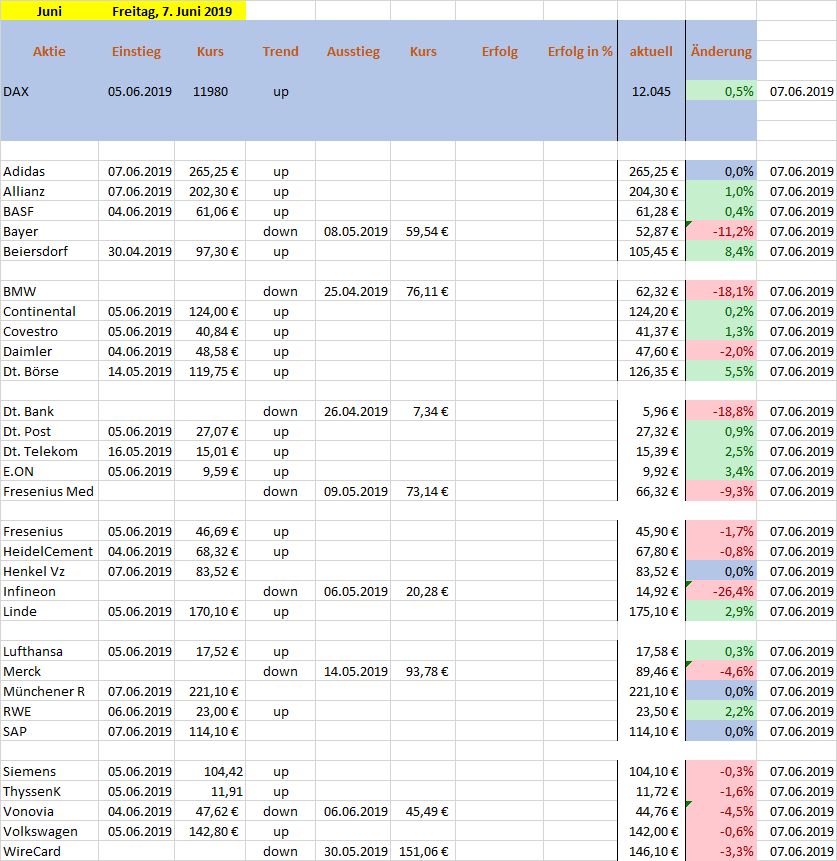Select Beiersdorf entry price 97,30 €

pos(210,251)
